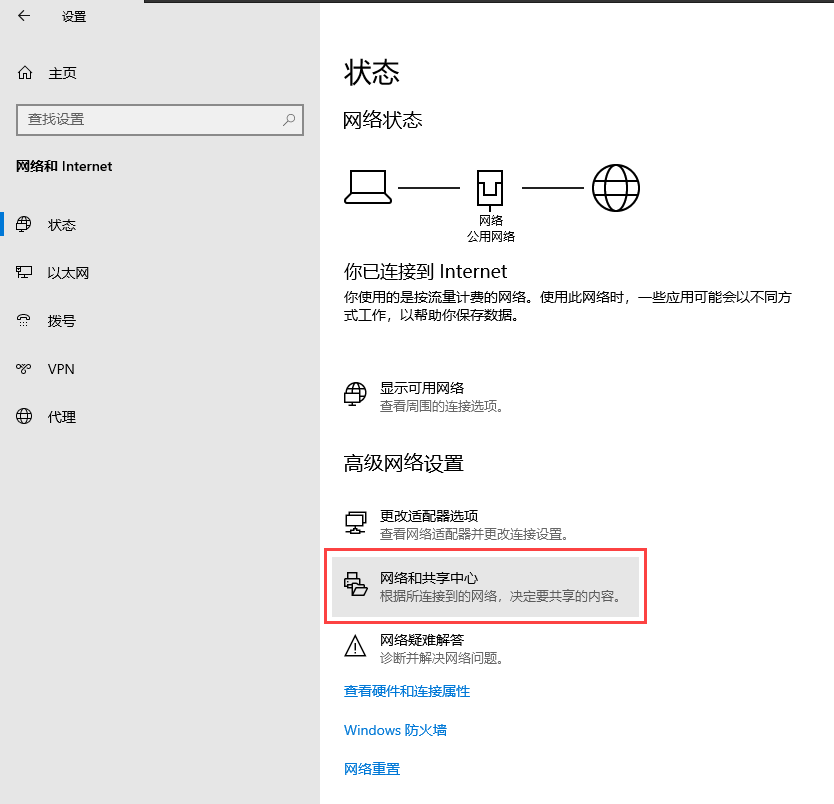Open the Windows 防火墙 link

pyautogui.click(x=395, y=730)
